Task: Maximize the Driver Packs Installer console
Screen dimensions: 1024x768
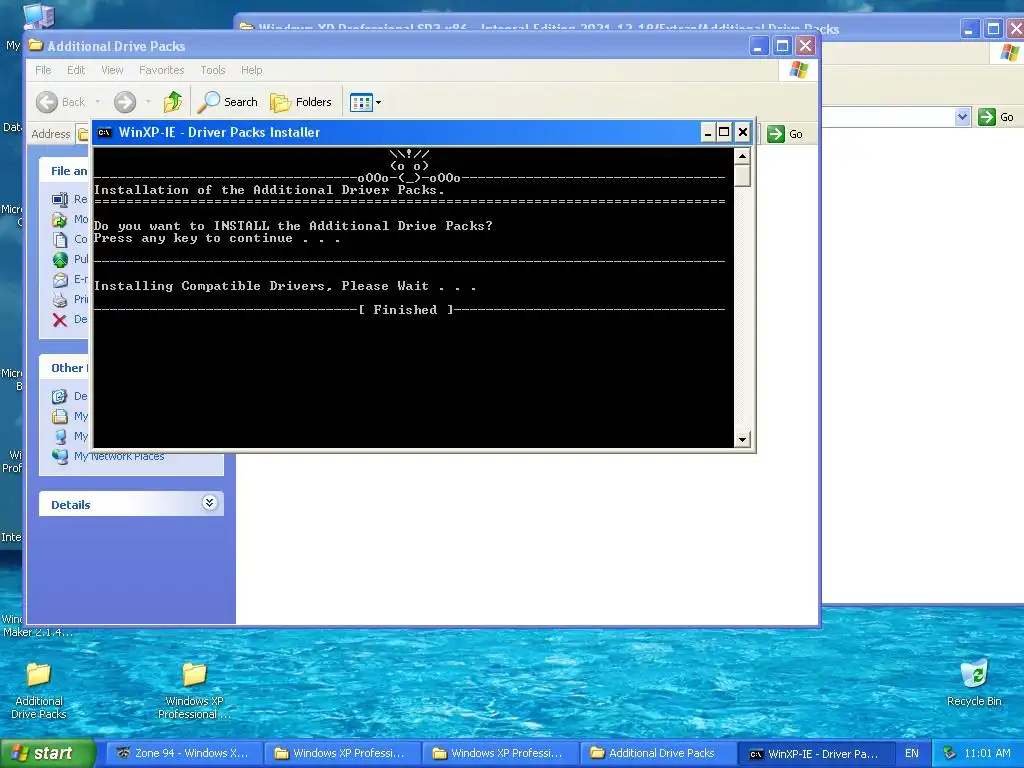Action: 724,133
